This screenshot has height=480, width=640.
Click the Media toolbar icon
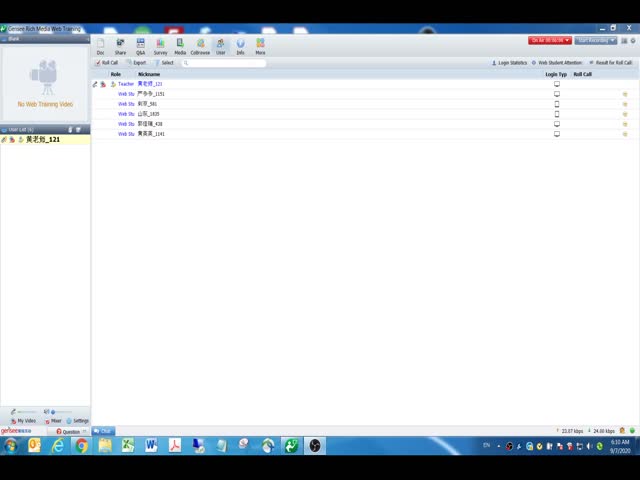click(180, 46)
